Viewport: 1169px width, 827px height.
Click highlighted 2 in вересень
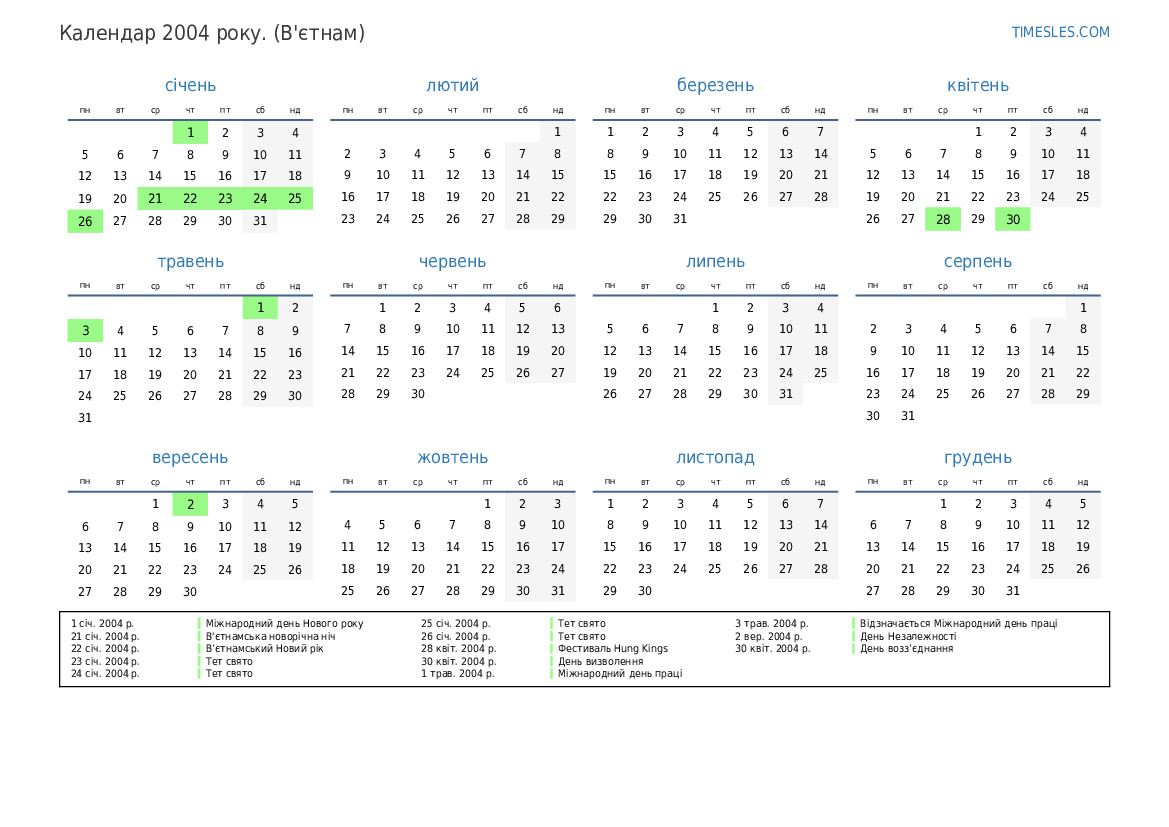190,505
